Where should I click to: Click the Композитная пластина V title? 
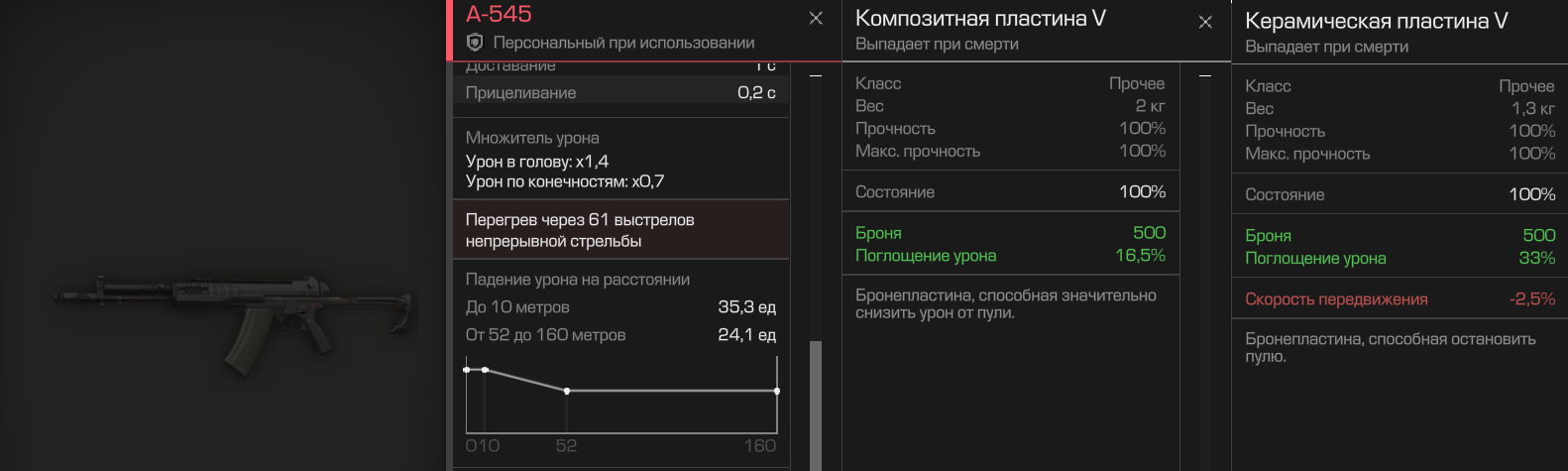point(980,18)
